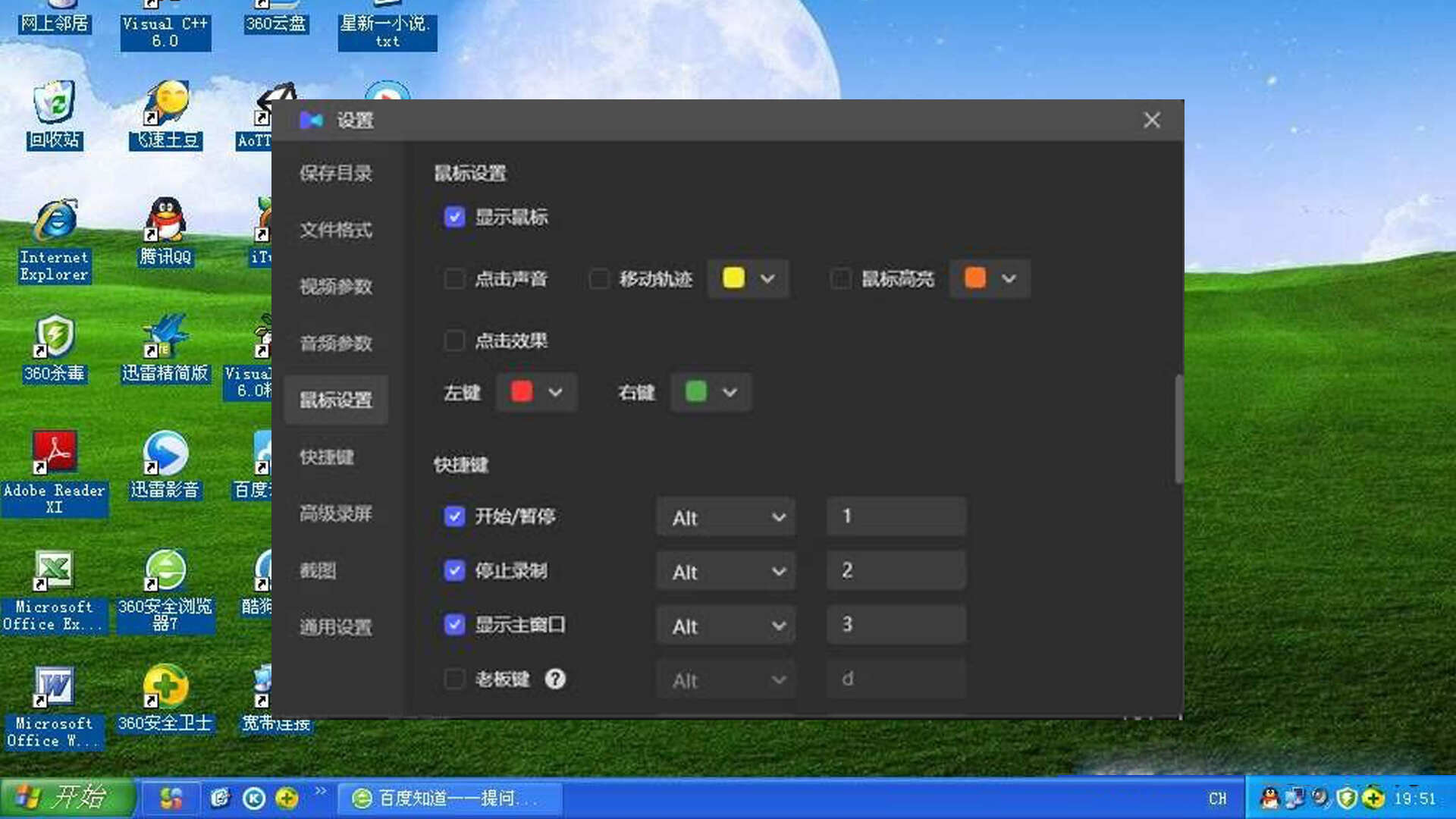Launch 360安全卫士 from the desktop

(165, 698)
